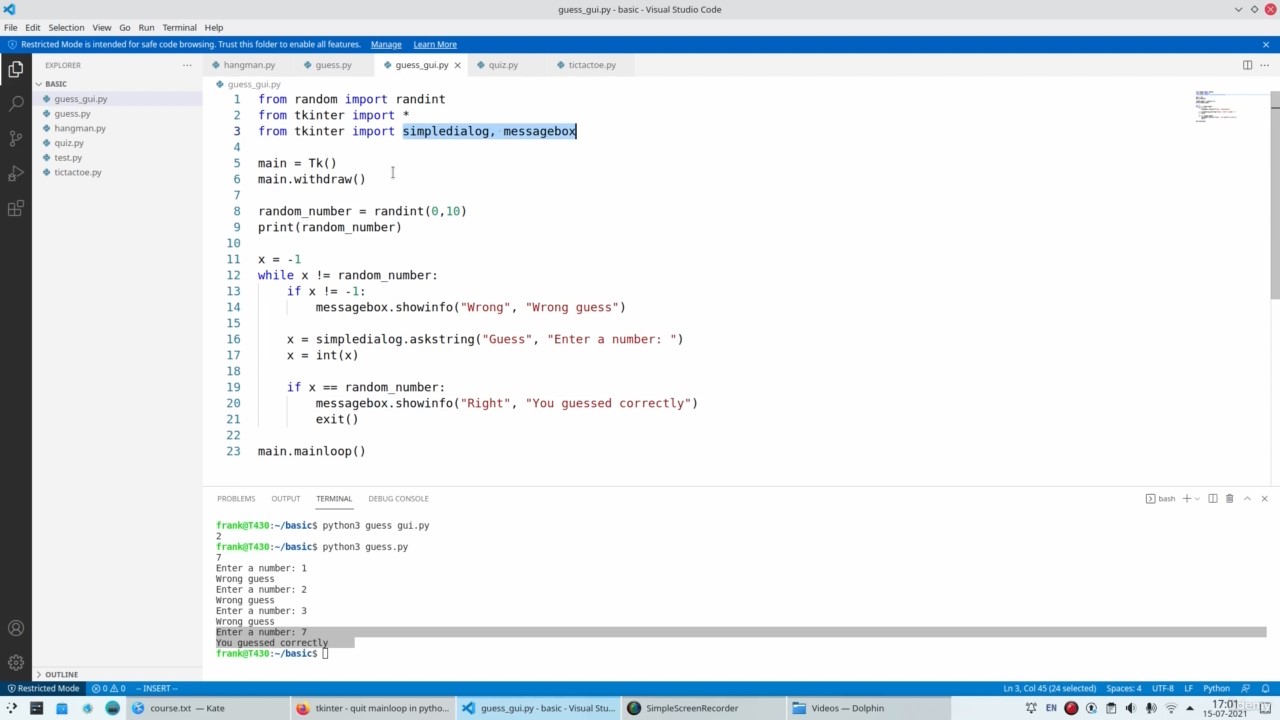Switch to the guess.py tab
Screen dimensions: 1280x720
pos(333,65)
